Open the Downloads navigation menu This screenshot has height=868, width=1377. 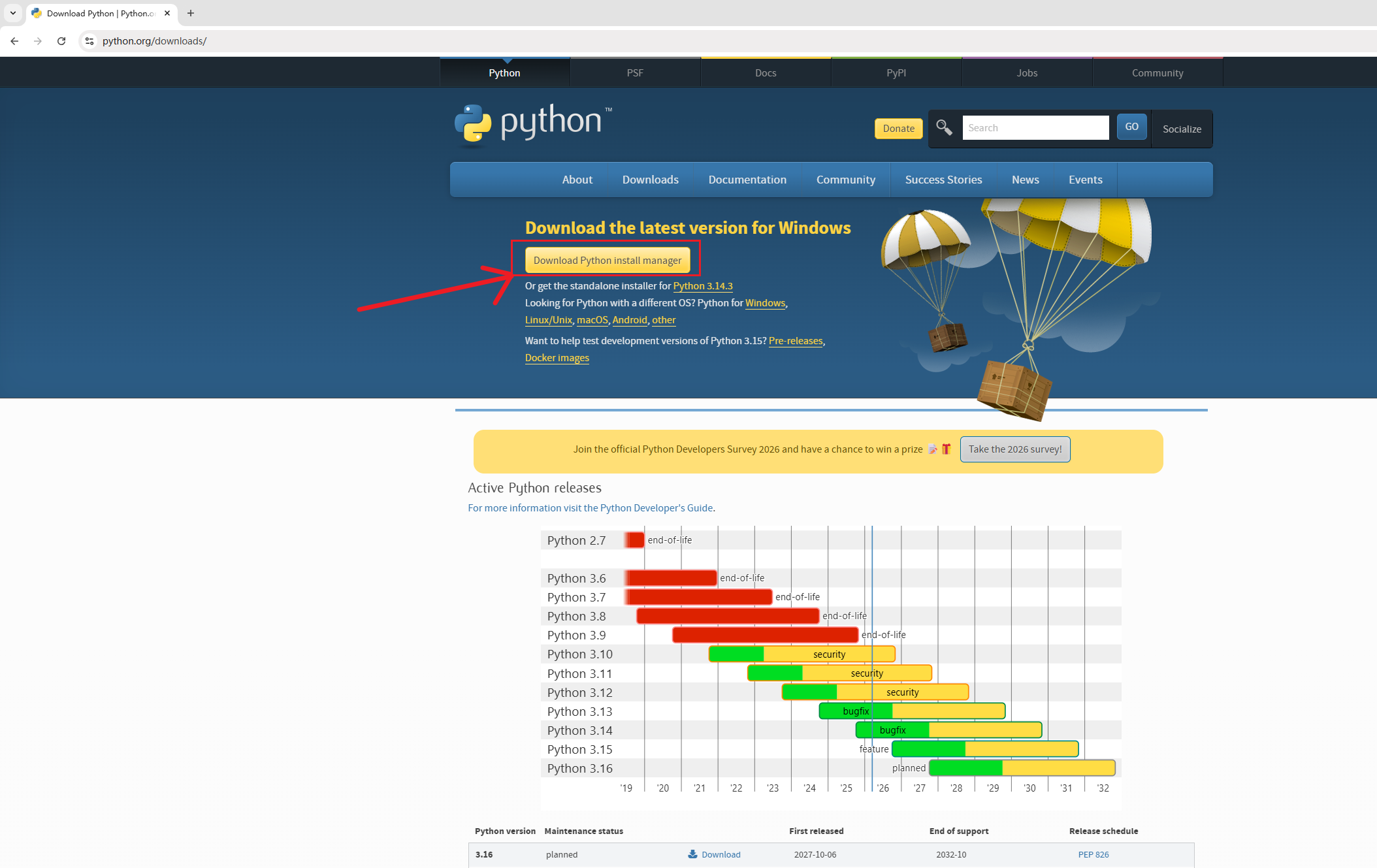tap(650, 180)
